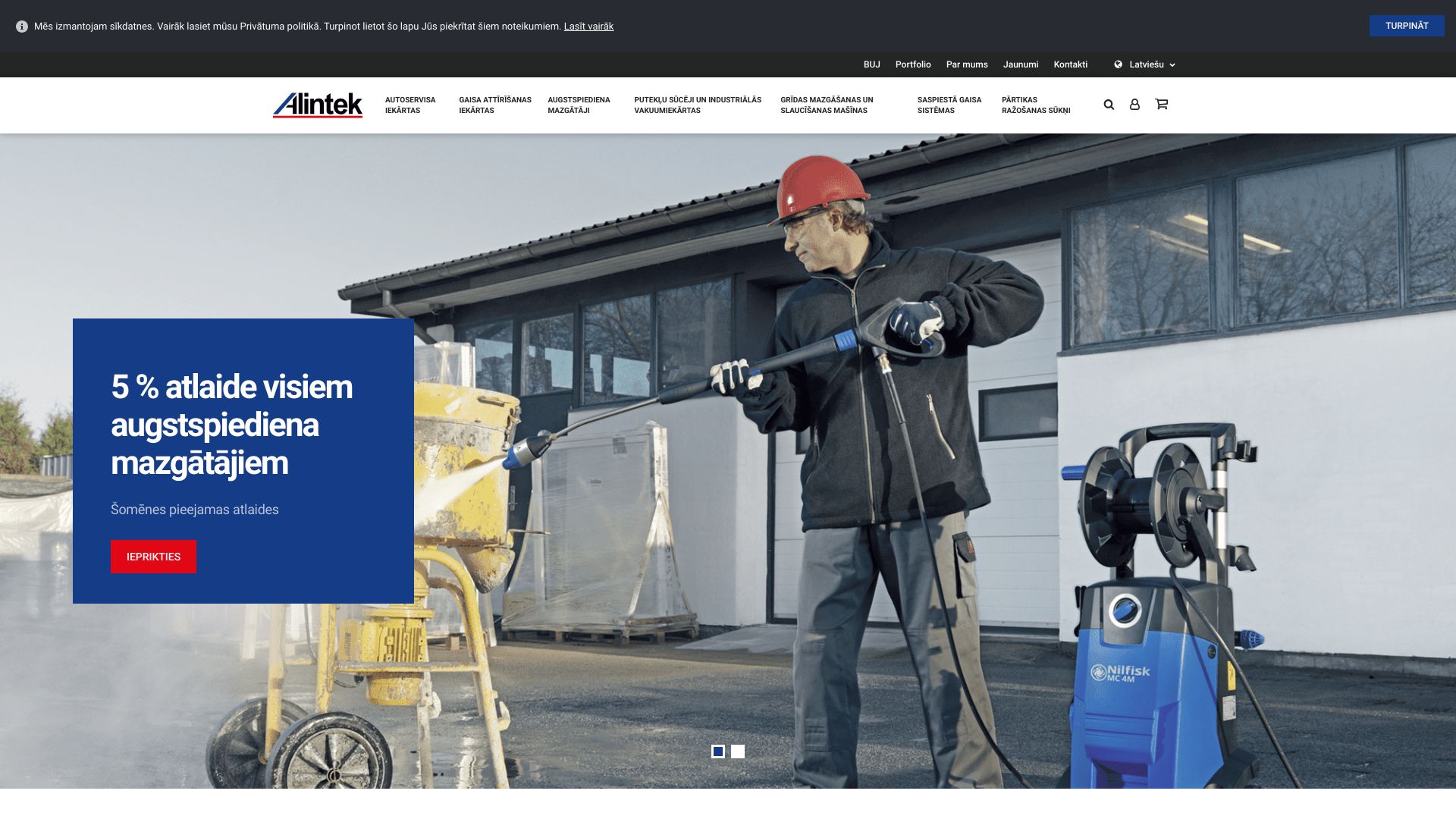
Task: Click the Alintek logo
Action: click(318, 105)
